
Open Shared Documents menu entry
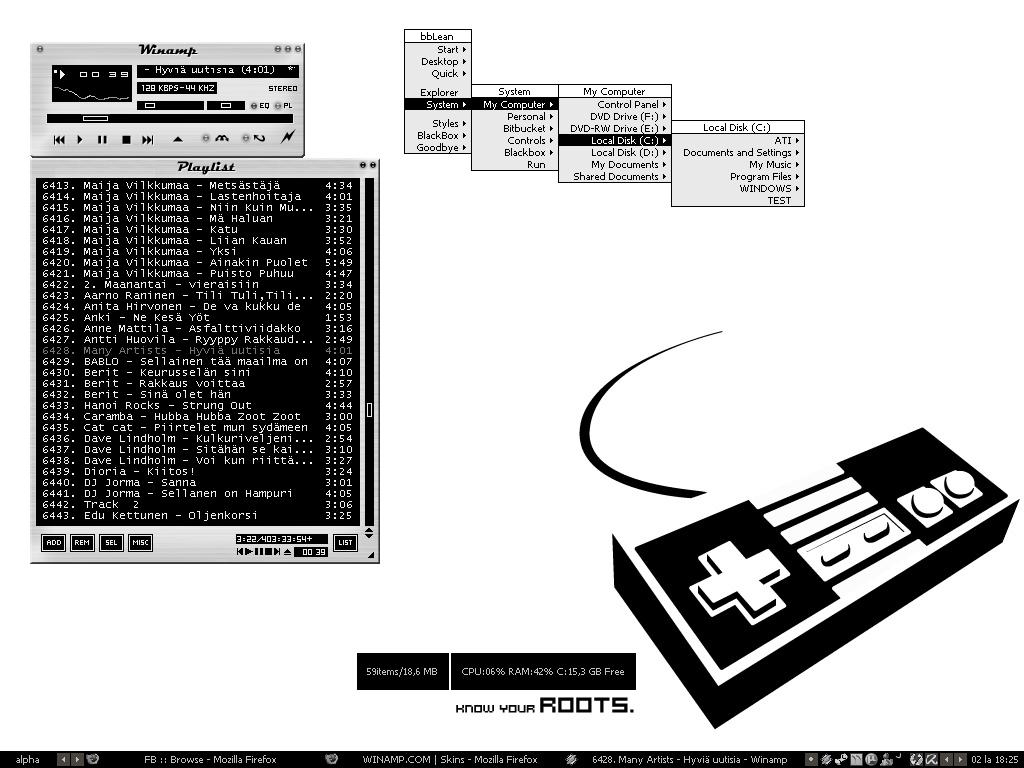click(615, 176)
